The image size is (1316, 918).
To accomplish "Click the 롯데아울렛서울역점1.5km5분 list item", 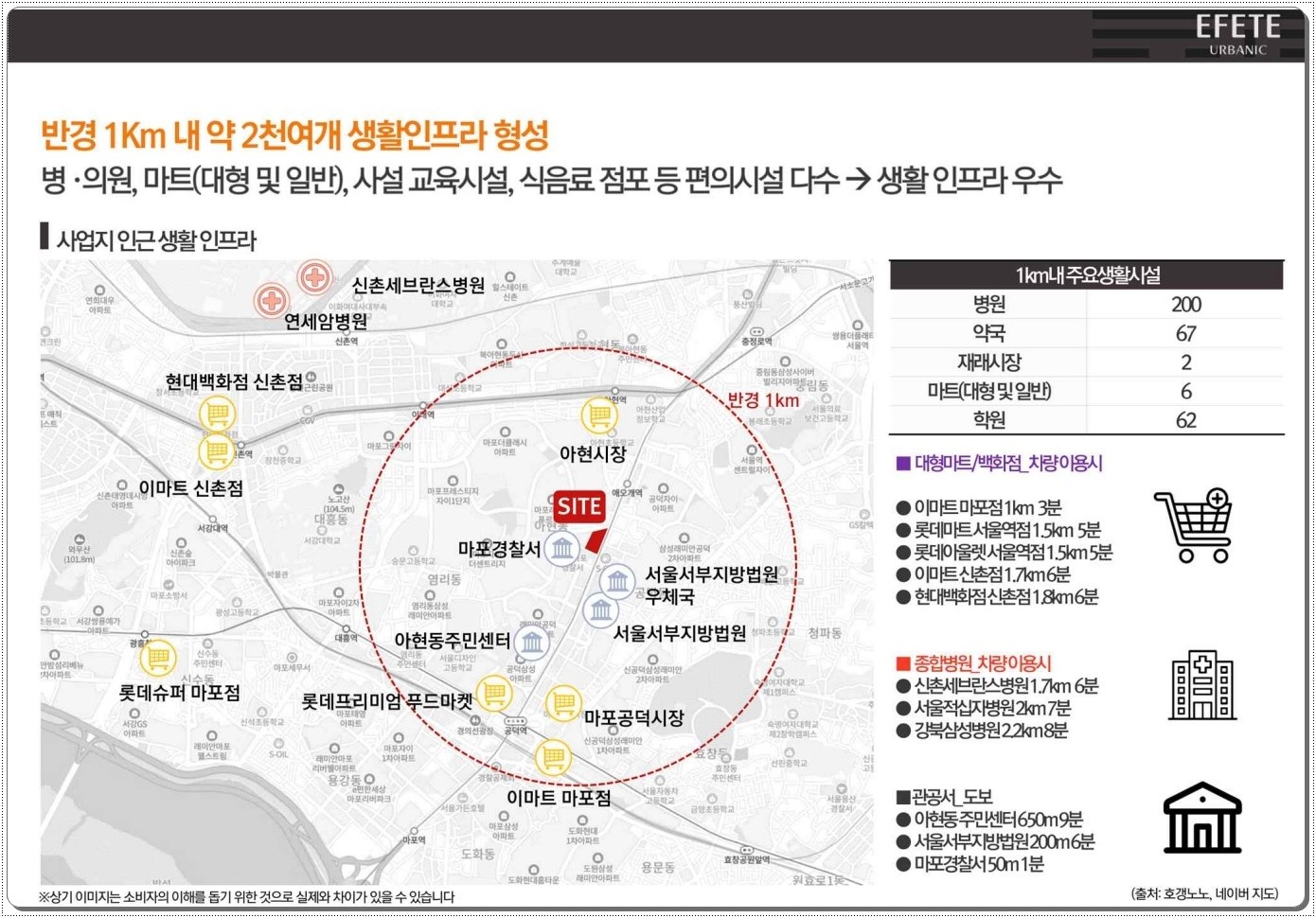I will 1005,552.
